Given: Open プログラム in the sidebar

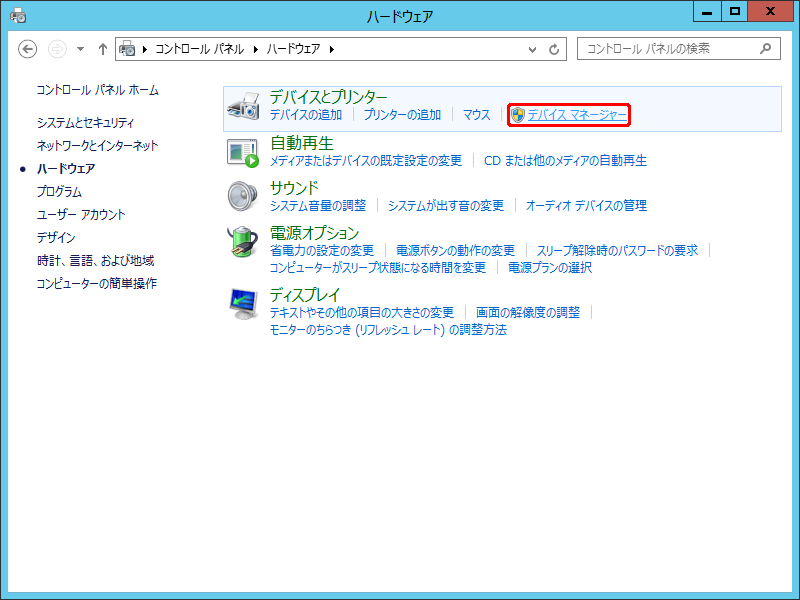Looking at the screenshot, I should (x=59, y=191).
